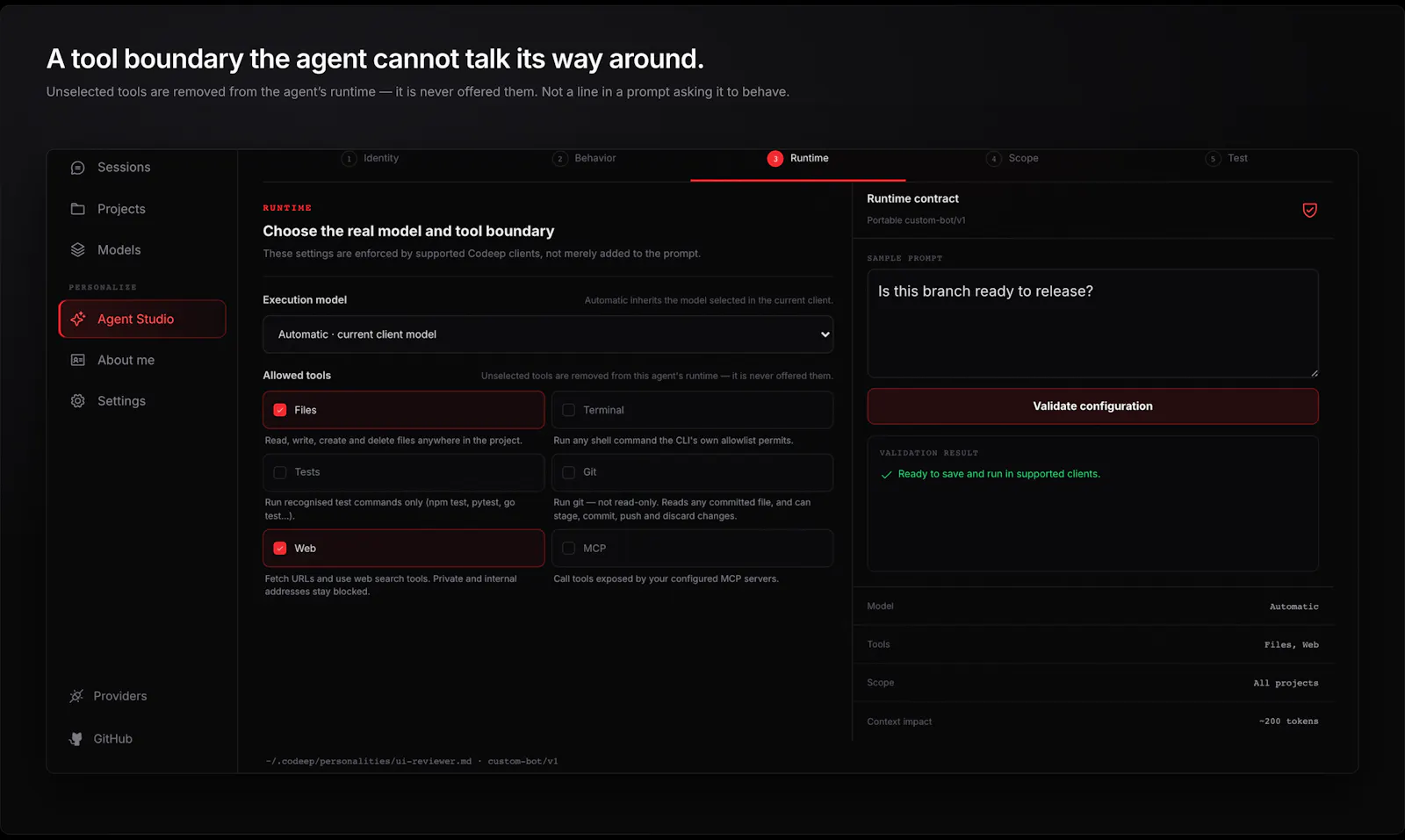
Task: Uncheck the Files tool checkbox
Action: [280, 410]
